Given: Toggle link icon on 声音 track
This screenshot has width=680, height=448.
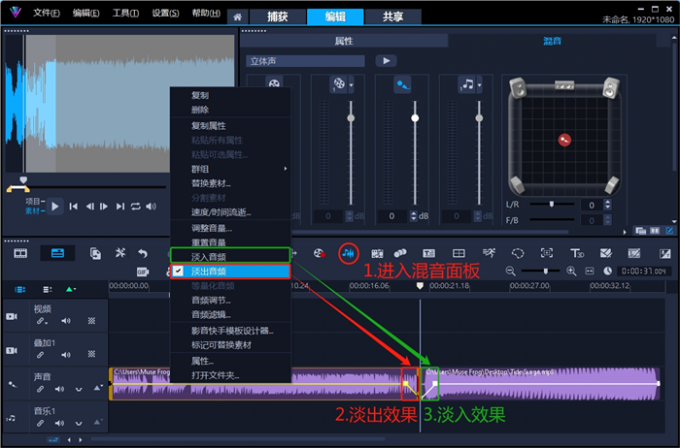Looking at the screenshot, I should click(x=40, y=389).
